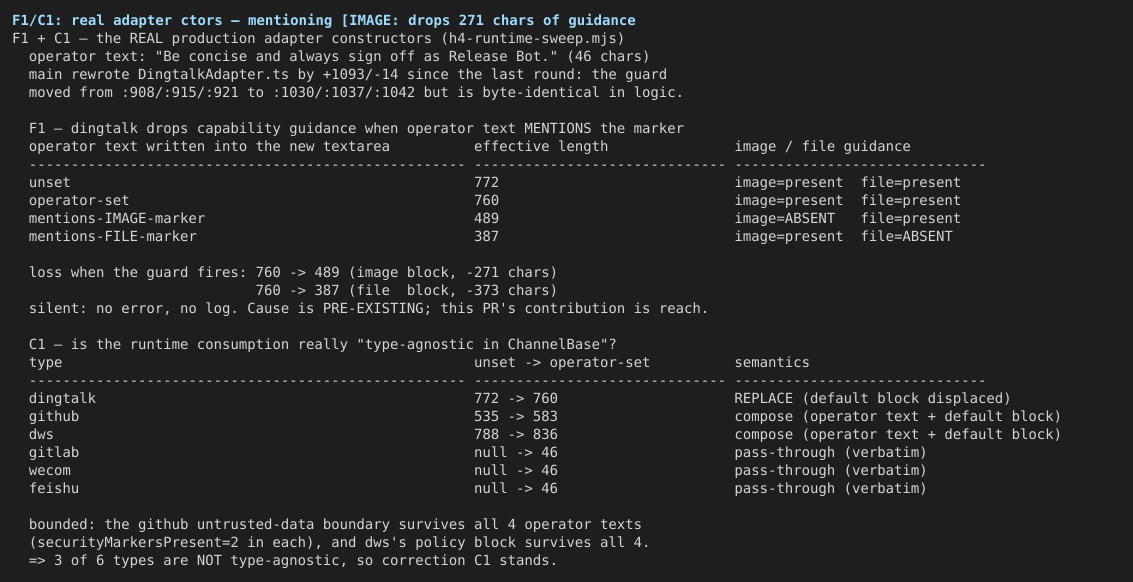Click 'REPLACE (default block displaced)' text

pos(872,398)
